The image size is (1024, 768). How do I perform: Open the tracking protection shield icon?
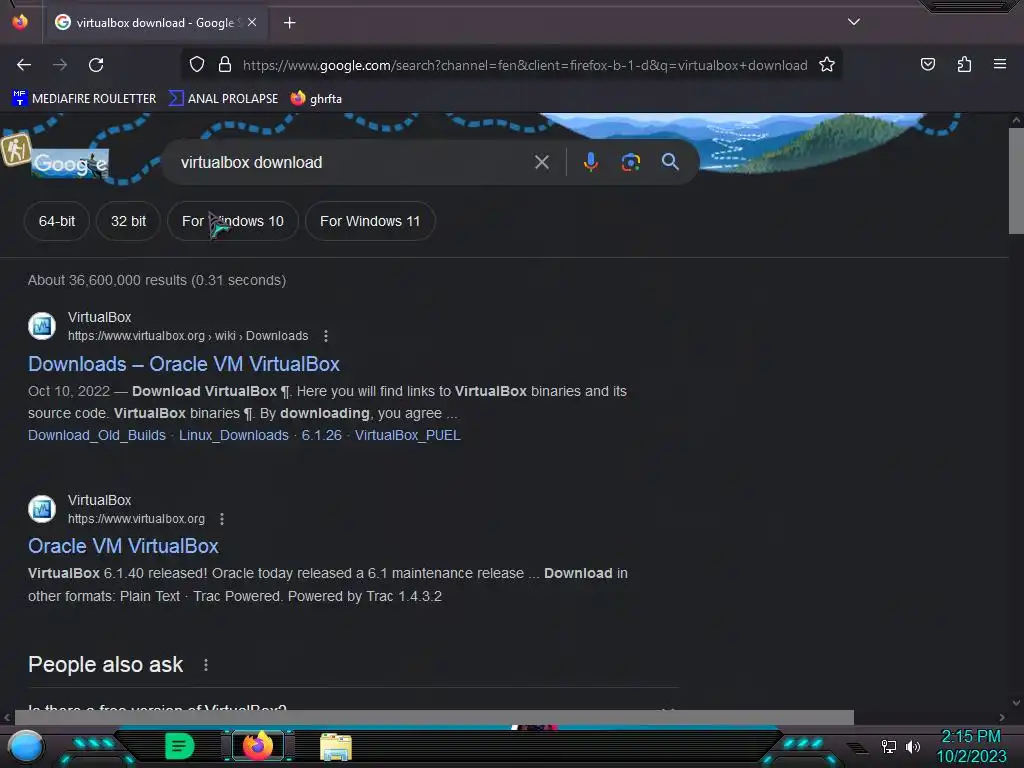coord(197,64)
